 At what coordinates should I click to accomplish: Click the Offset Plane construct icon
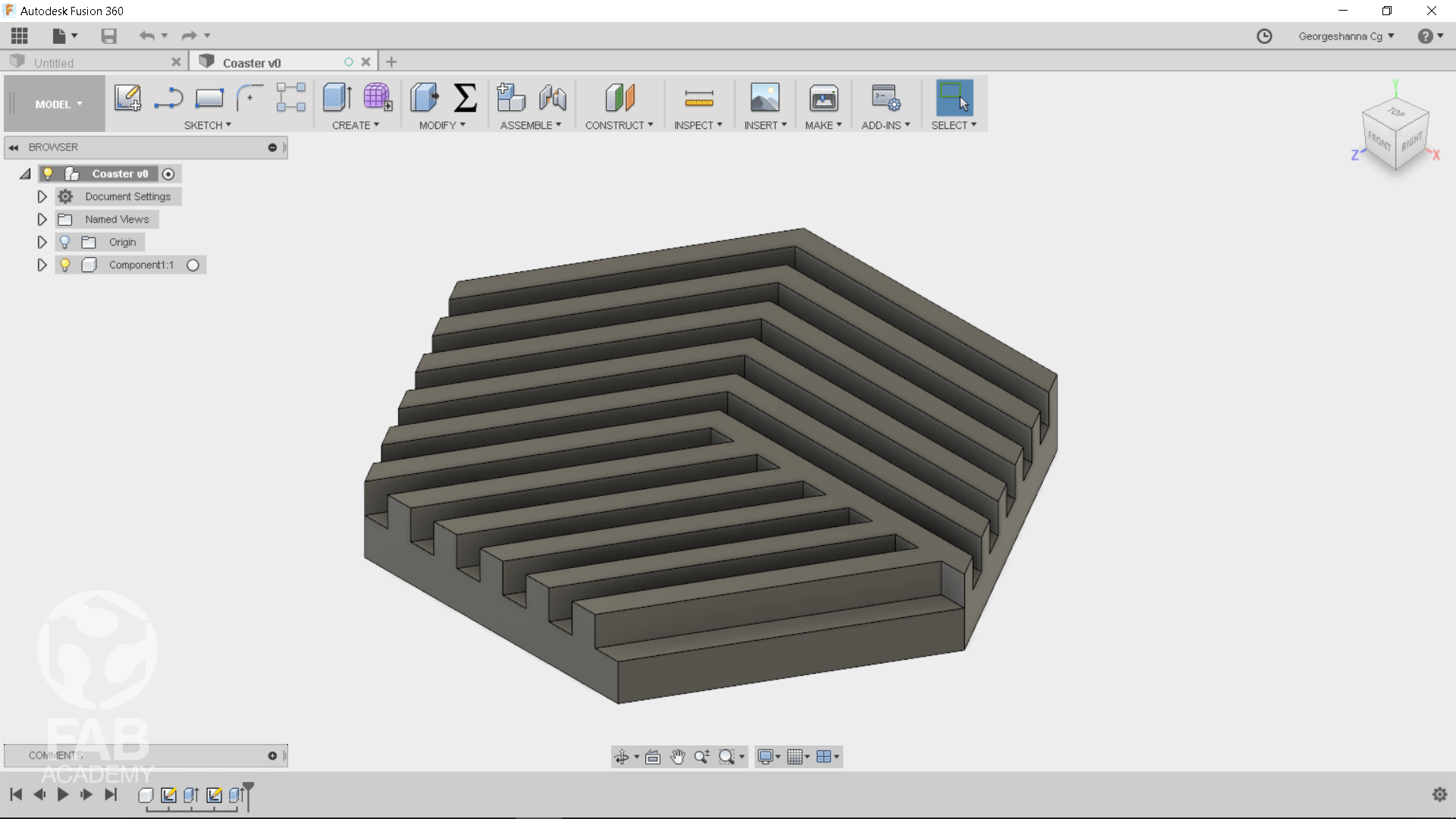(x=620, y=98)
